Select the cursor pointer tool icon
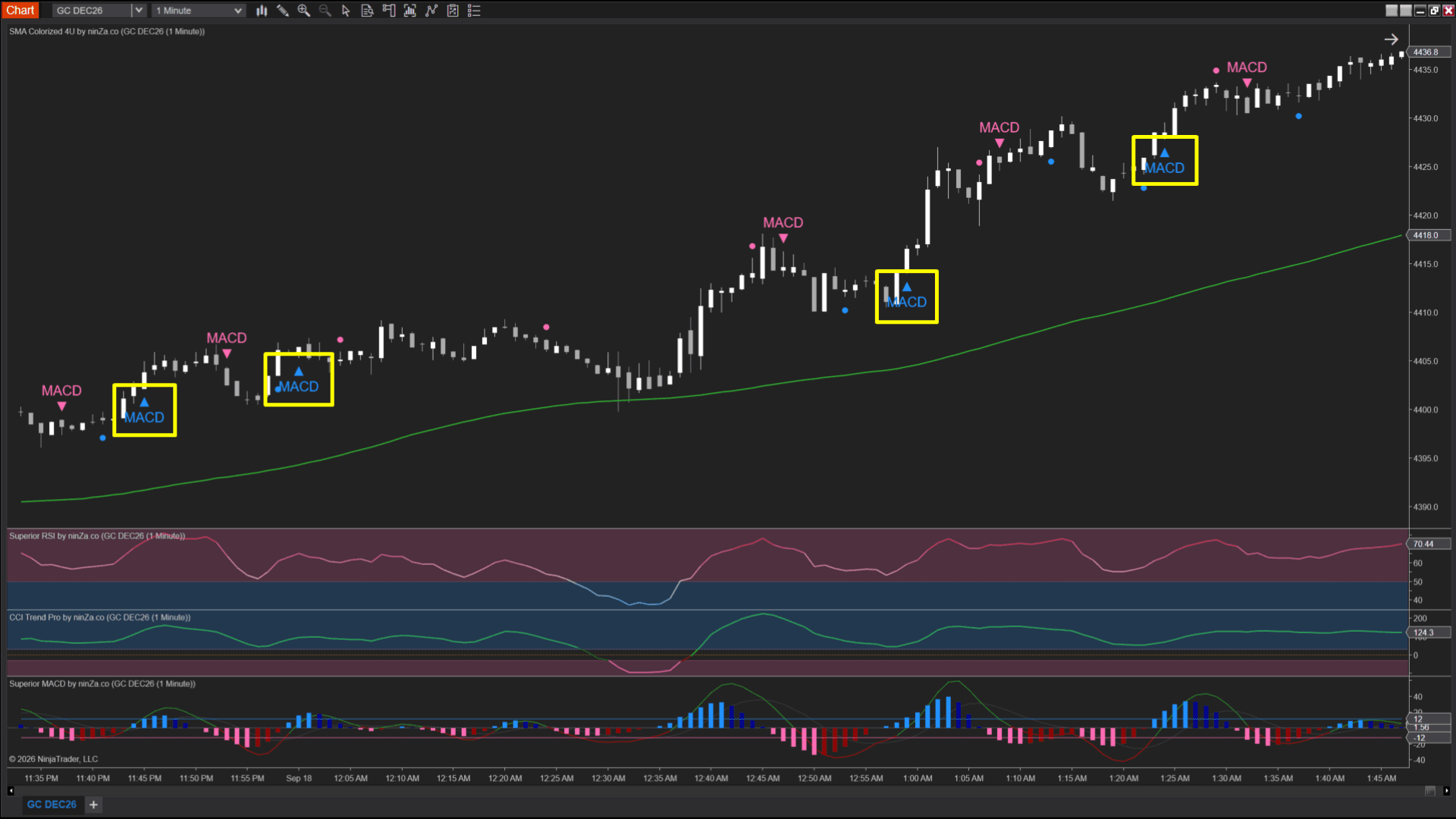The image size is (1456, 819). [347, 11]
